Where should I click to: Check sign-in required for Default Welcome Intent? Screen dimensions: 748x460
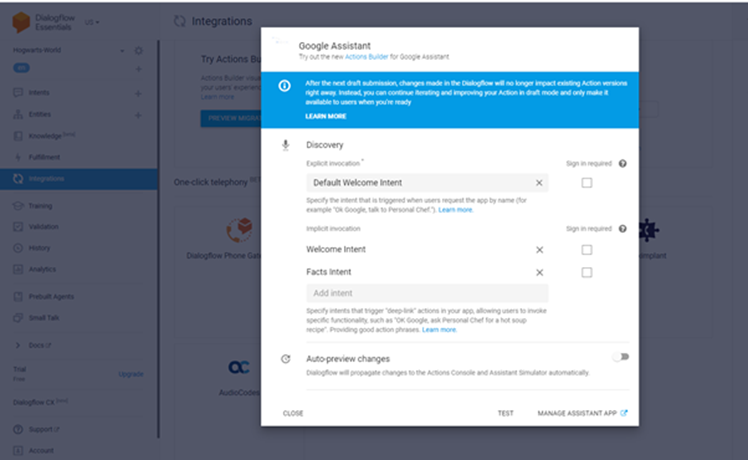pyautogui.click(x=586, y=183)
